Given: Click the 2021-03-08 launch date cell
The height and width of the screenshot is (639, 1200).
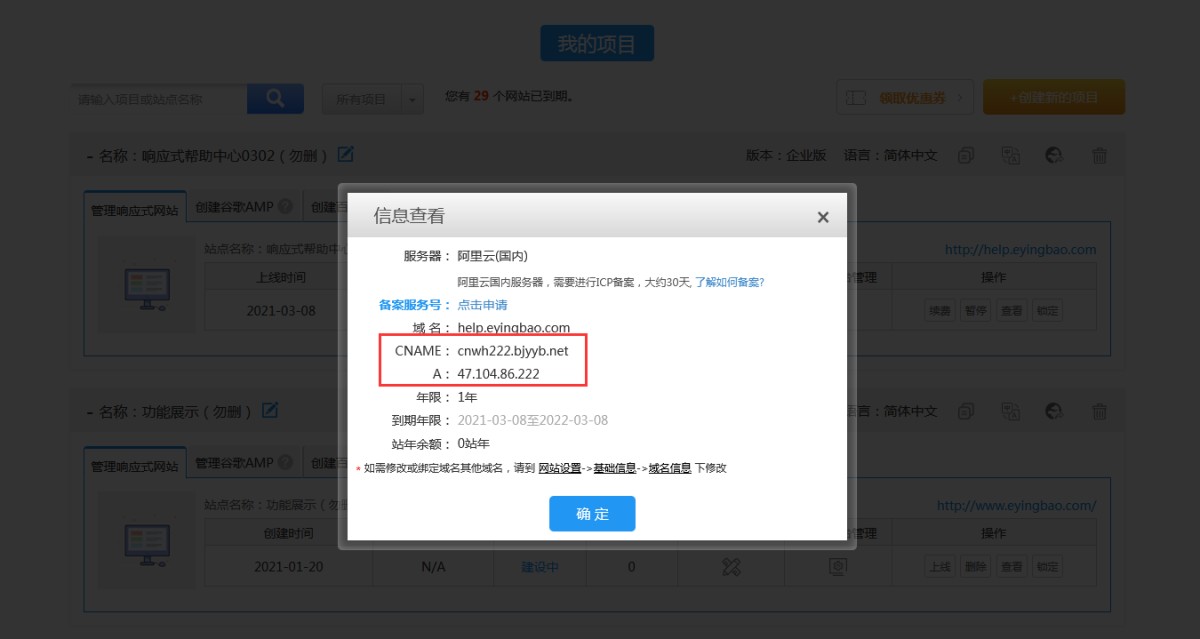Looking at the screenshot, I should pos(281,311).
